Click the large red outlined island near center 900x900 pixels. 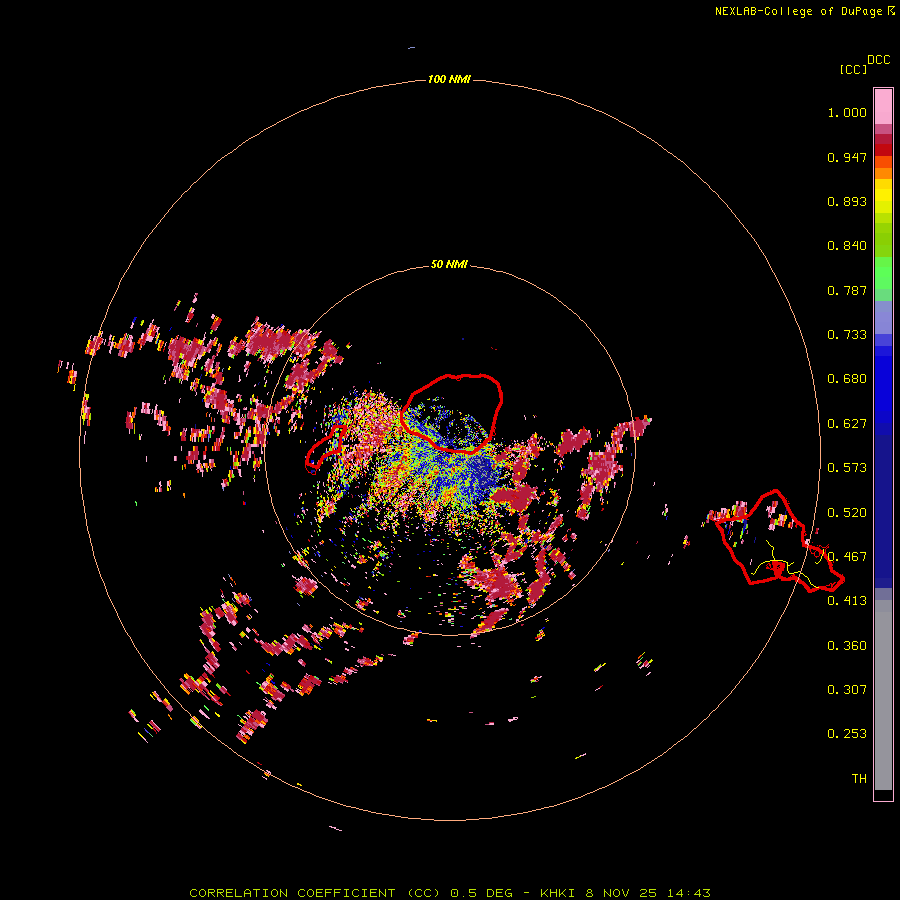452,413
